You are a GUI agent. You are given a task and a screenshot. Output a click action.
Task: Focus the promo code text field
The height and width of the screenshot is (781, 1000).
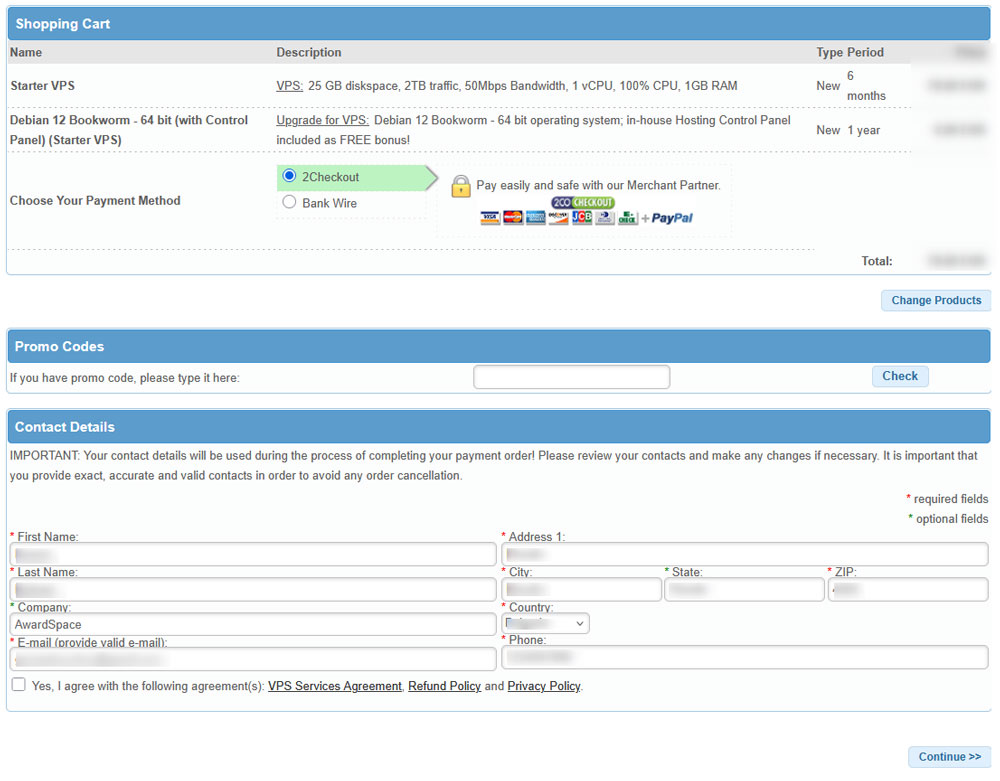coord(571,377)
